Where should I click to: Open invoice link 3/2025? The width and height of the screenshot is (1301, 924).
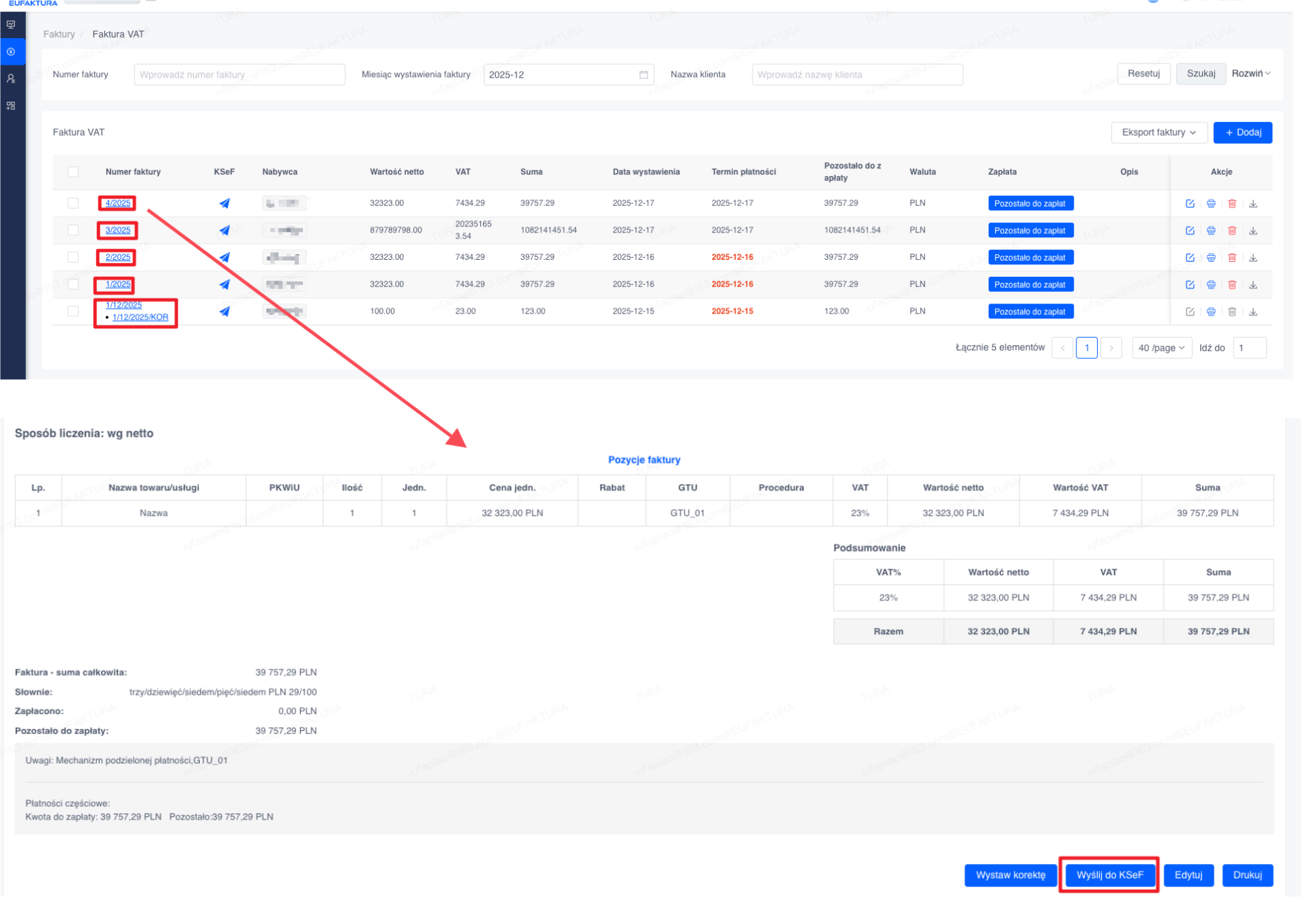tap(117, 230)
